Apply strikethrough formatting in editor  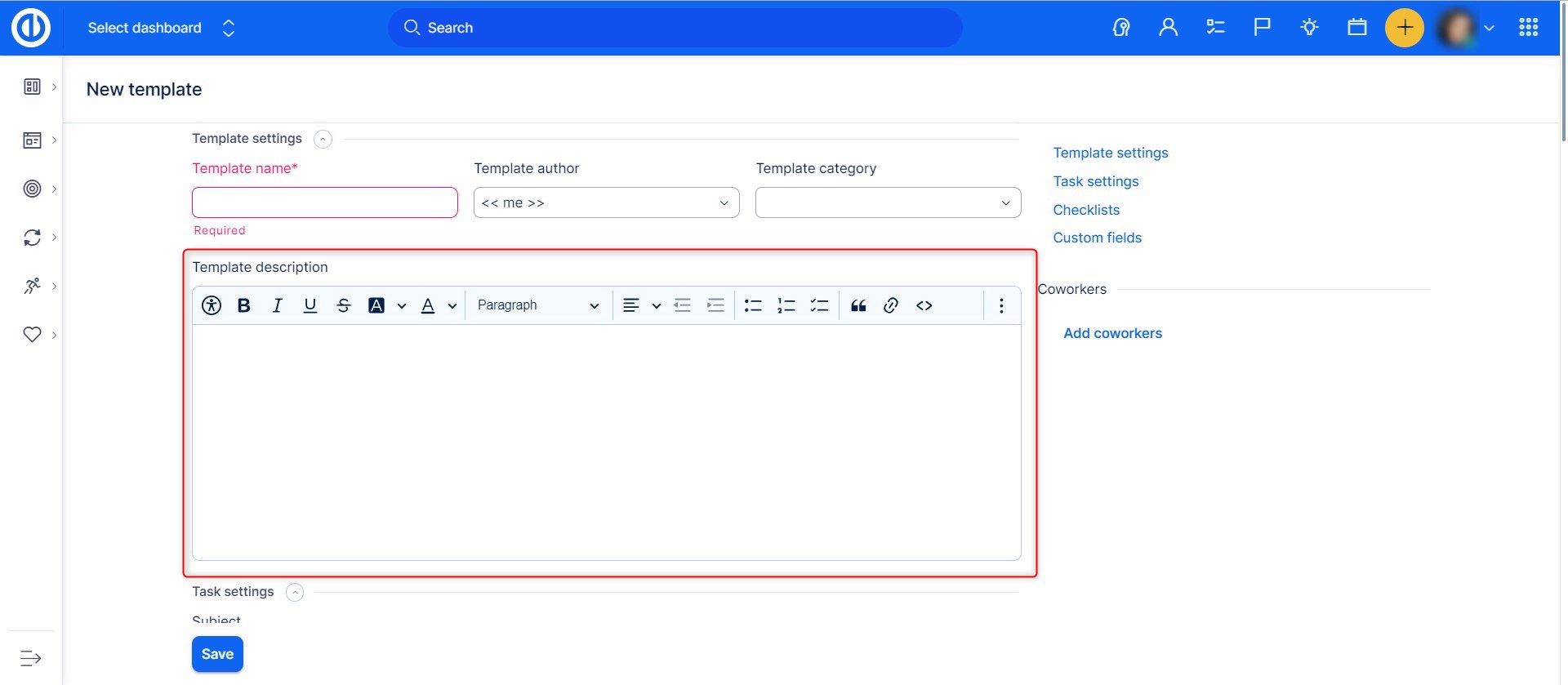point(343,305)
